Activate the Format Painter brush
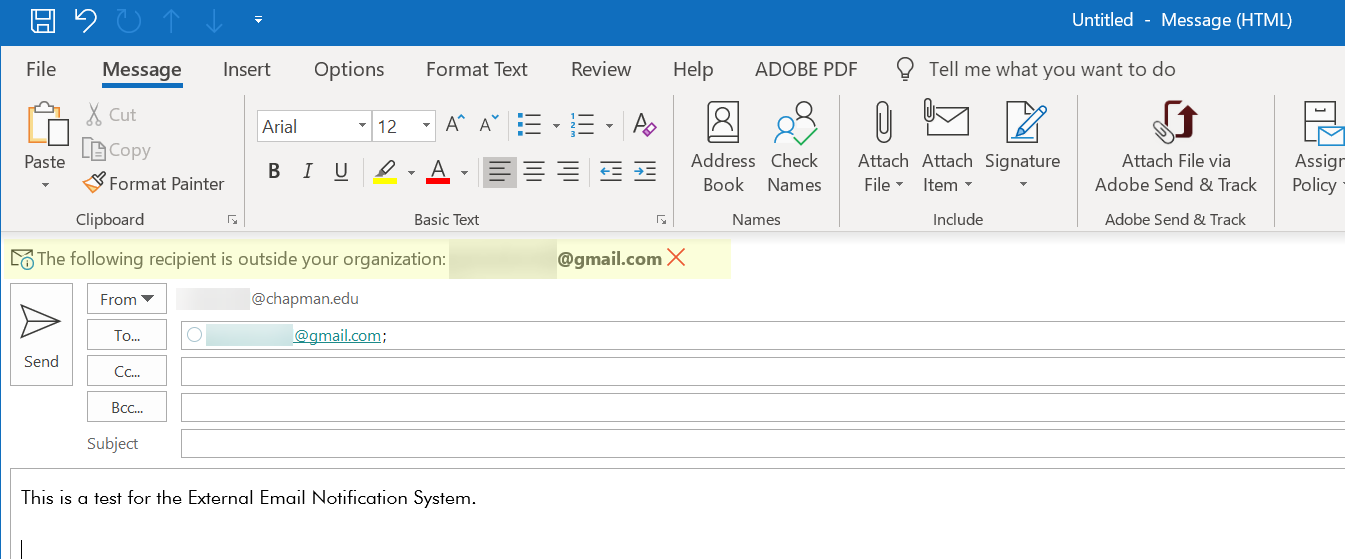 154,183
